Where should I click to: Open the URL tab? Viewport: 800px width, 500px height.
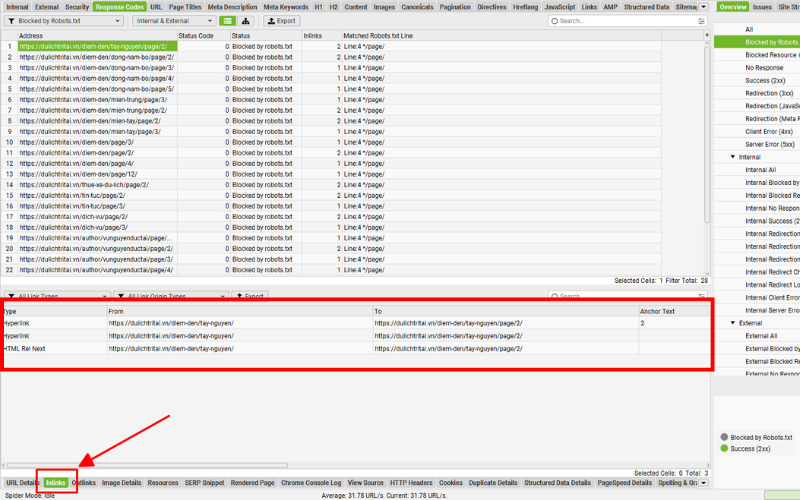tap(156, 7)
